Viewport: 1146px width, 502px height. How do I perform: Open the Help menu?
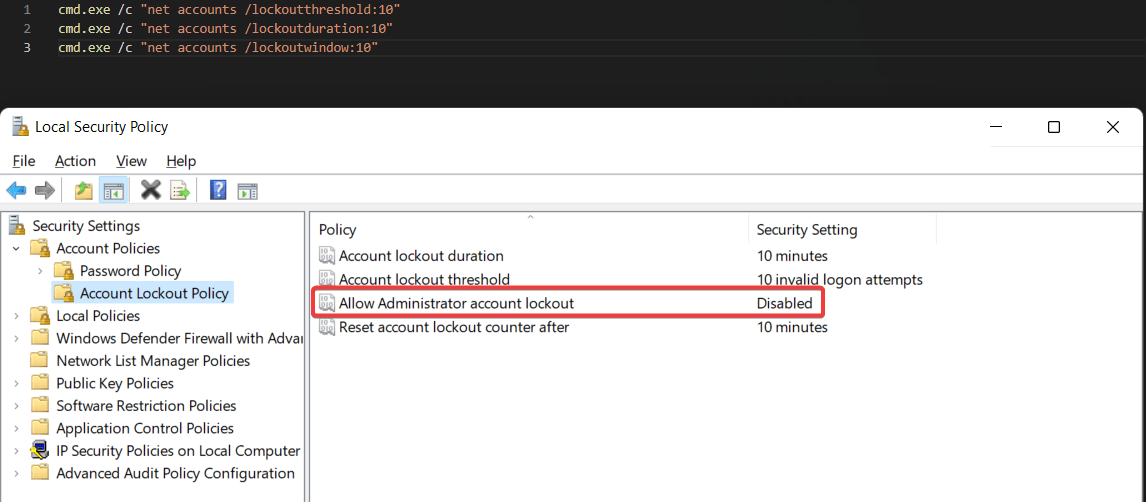181,161
